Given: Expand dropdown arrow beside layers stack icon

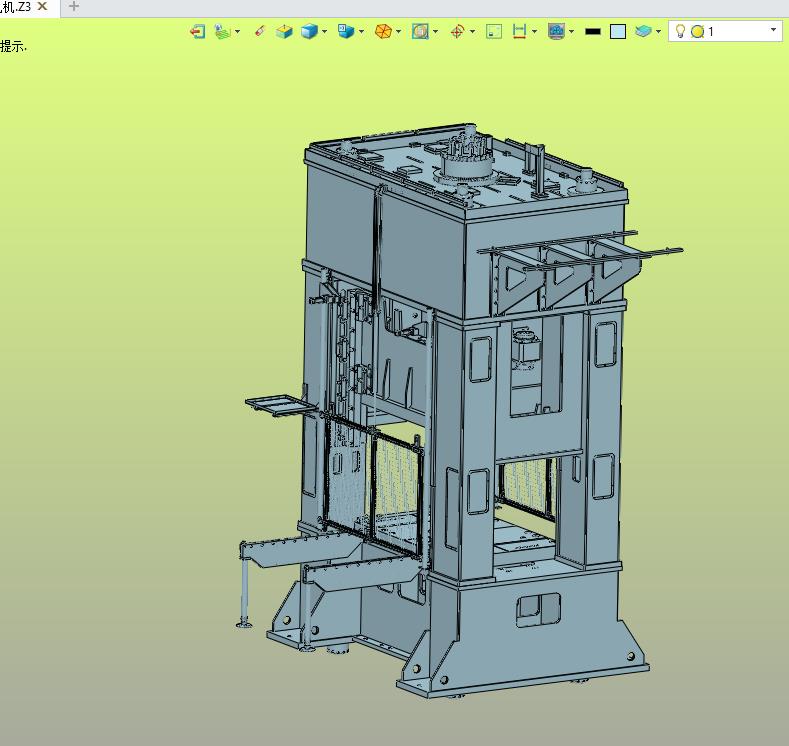Looking at the screenshot, I should 658,32.
